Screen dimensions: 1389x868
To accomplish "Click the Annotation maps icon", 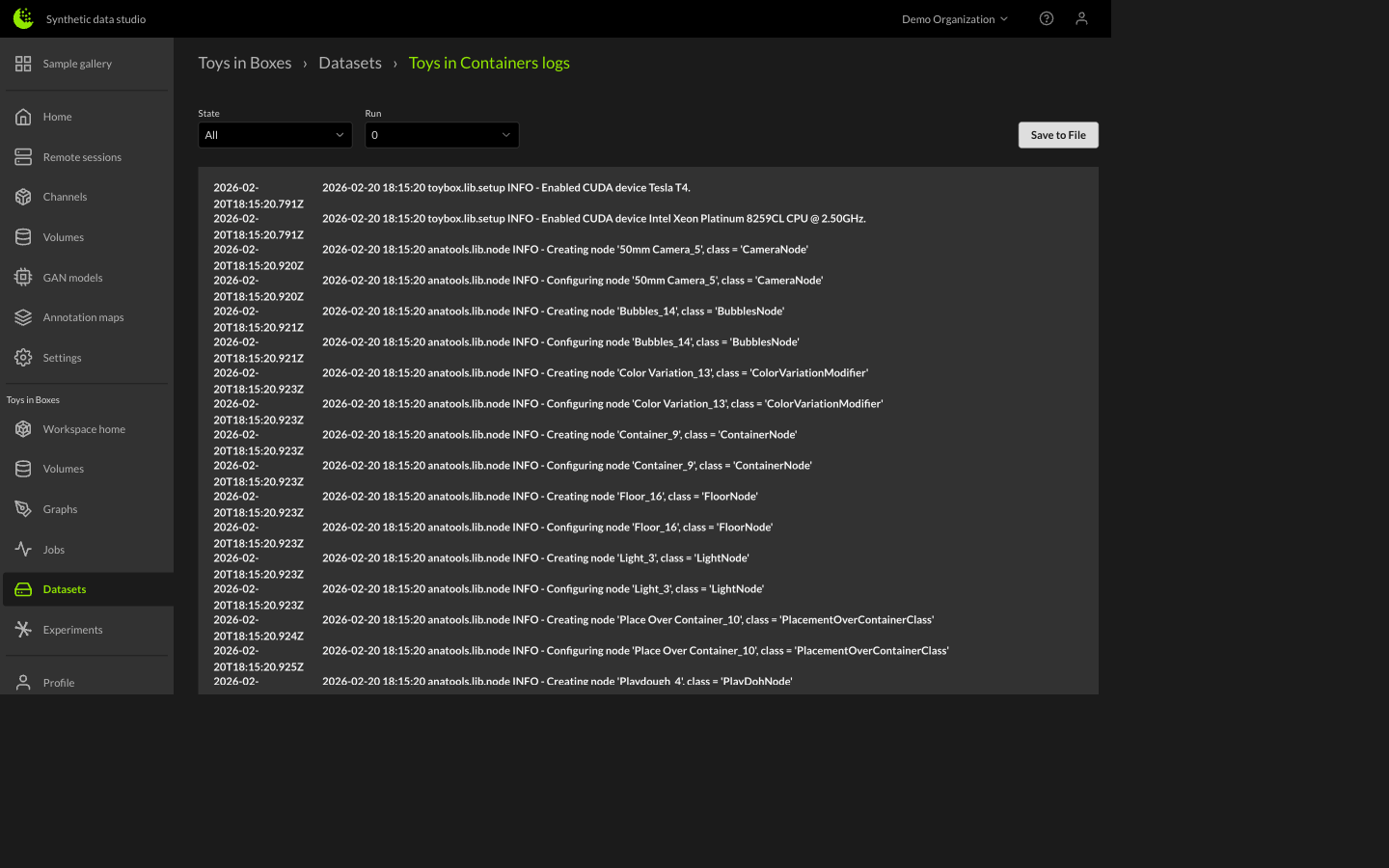I will point(24,316).
